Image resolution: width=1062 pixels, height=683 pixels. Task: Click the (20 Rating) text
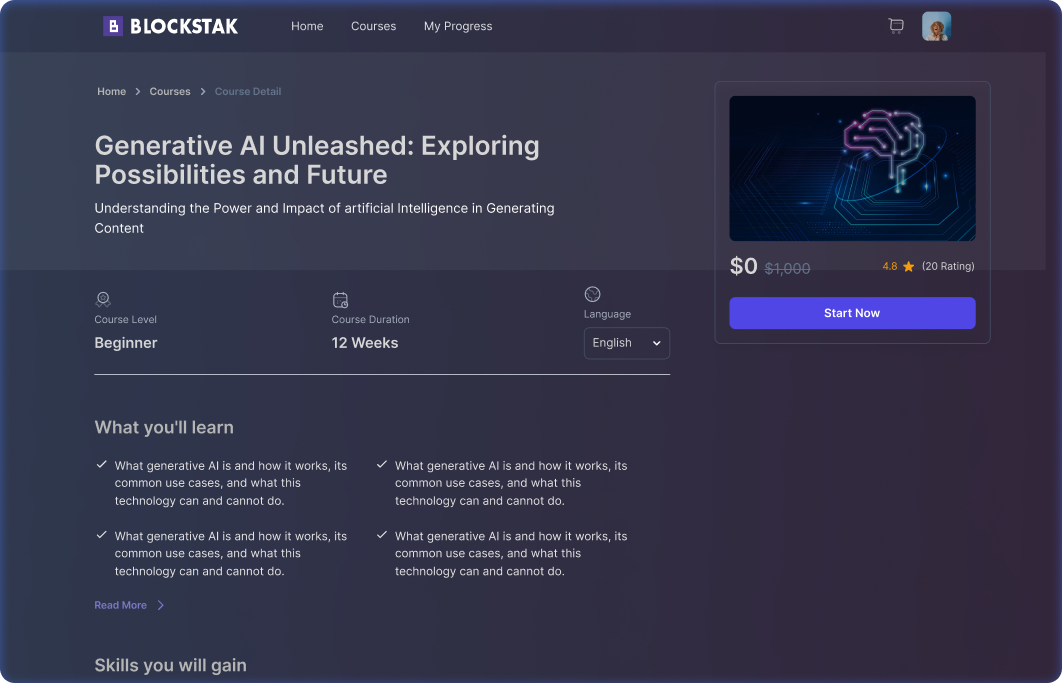pos(947,267)
